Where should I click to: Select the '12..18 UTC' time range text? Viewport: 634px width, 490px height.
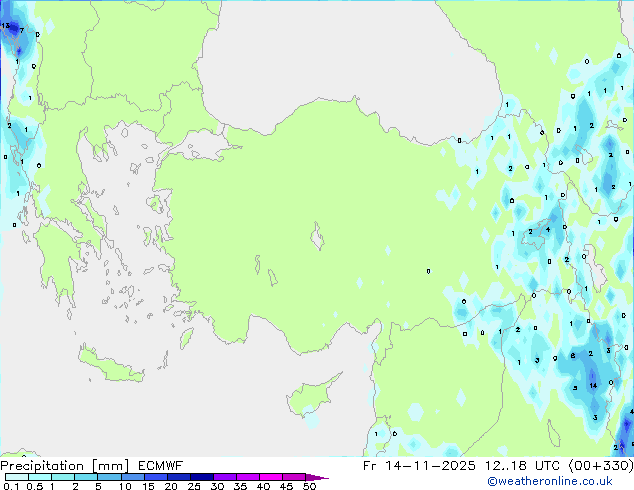(522, 466)
